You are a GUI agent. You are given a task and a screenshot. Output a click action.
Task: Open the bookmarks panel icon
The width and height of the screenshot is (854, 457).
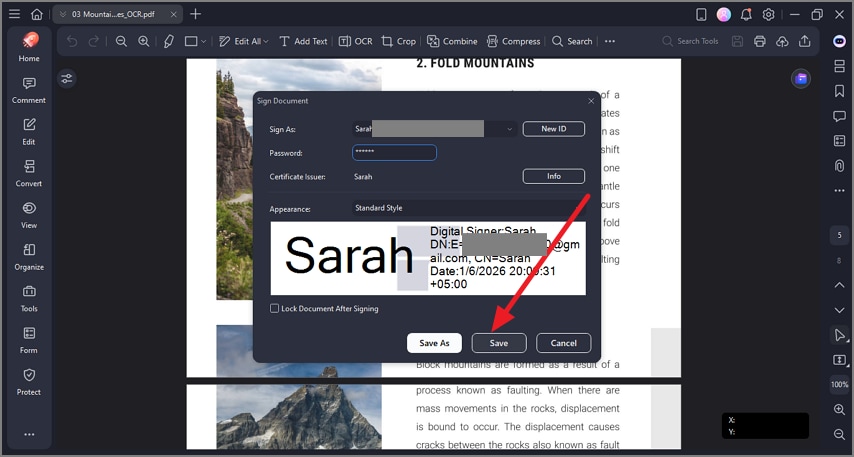[839, 91]
